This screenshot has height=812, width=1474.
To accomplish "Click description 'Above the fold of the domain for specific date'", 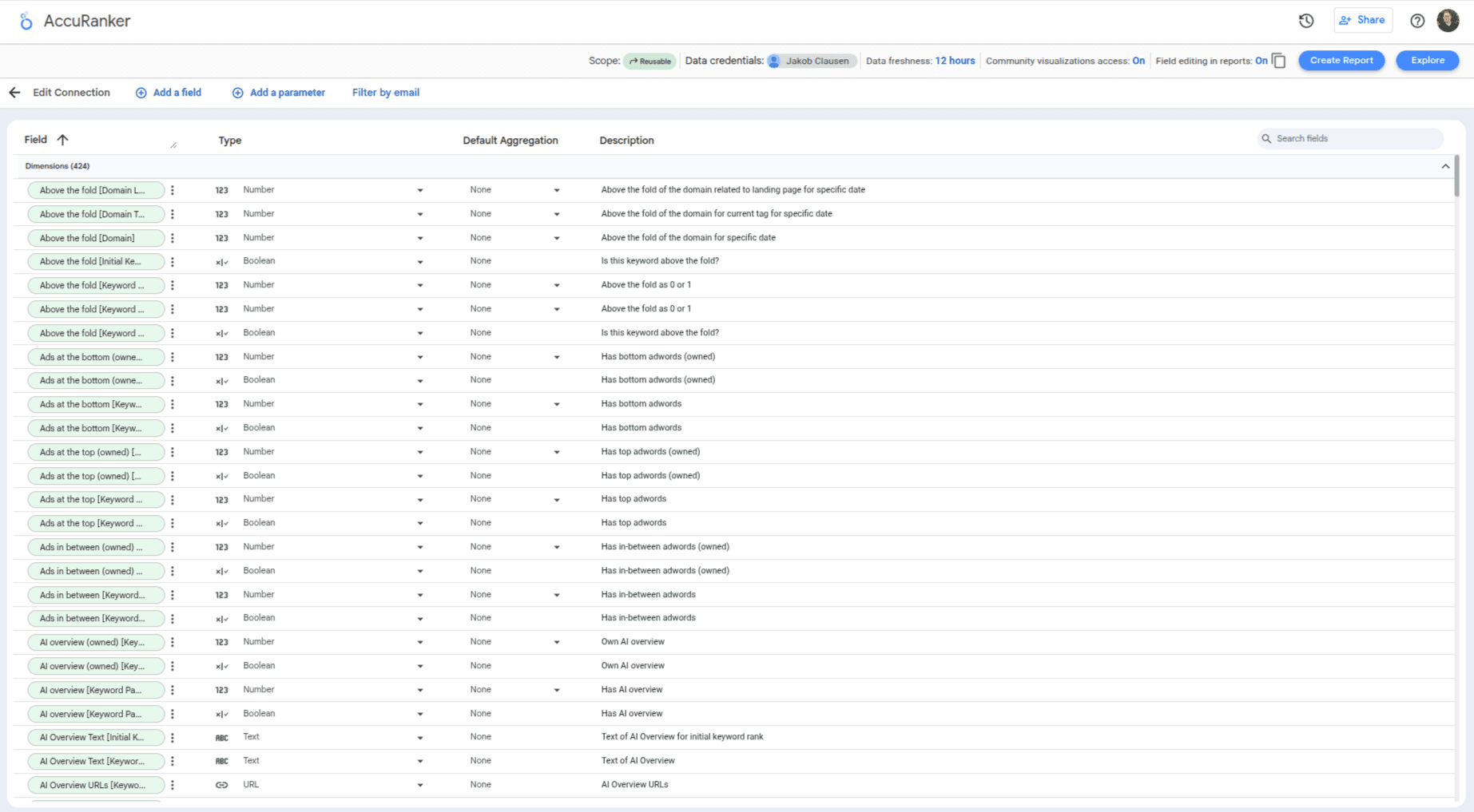I will click(689, 238).
